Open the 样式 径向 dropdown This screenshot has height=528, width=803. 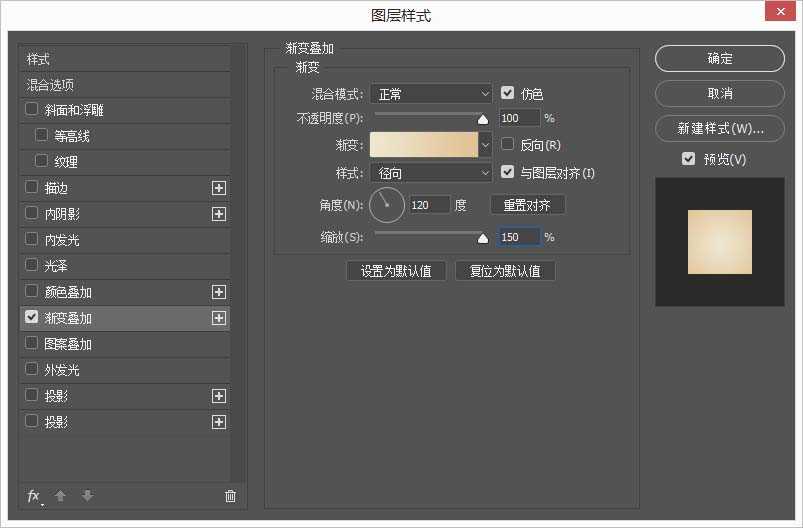point(430,173)
